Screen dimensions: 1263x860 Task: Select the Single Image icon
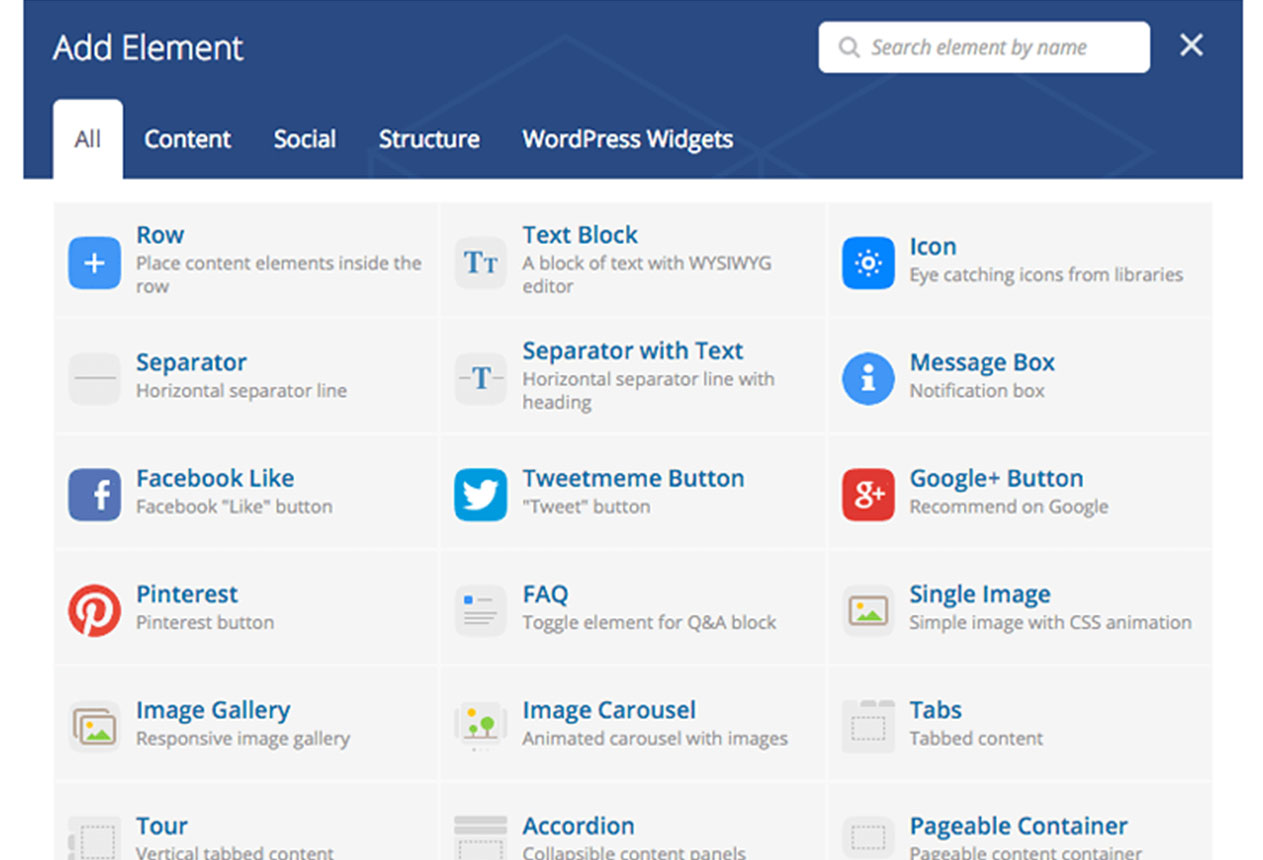click(867, 610)
